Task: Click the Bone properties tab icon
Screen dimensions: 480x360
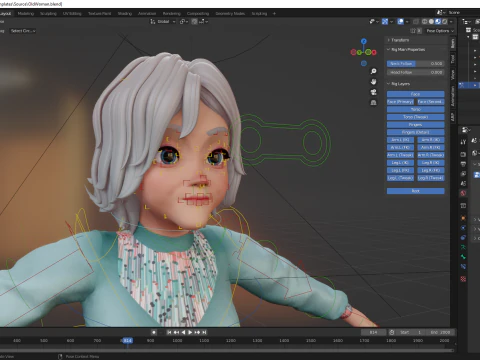Action: click(x=463, y=257)
